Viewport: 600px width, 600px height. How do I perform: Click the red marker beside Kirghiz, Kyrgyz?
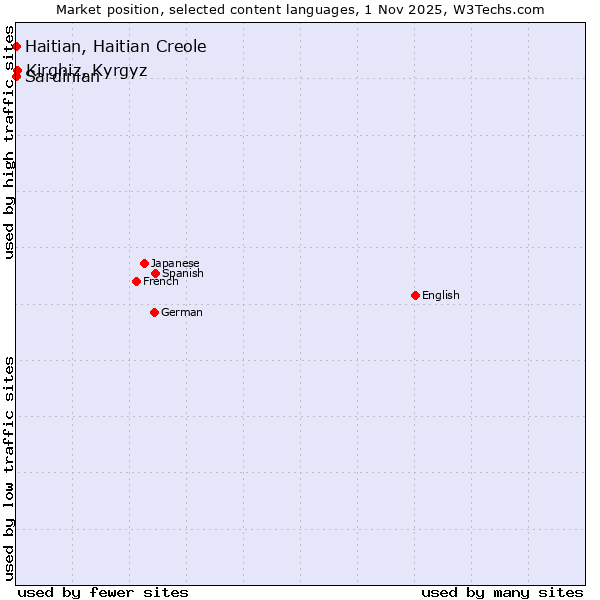pyautogui.click(x=17, y=70)
